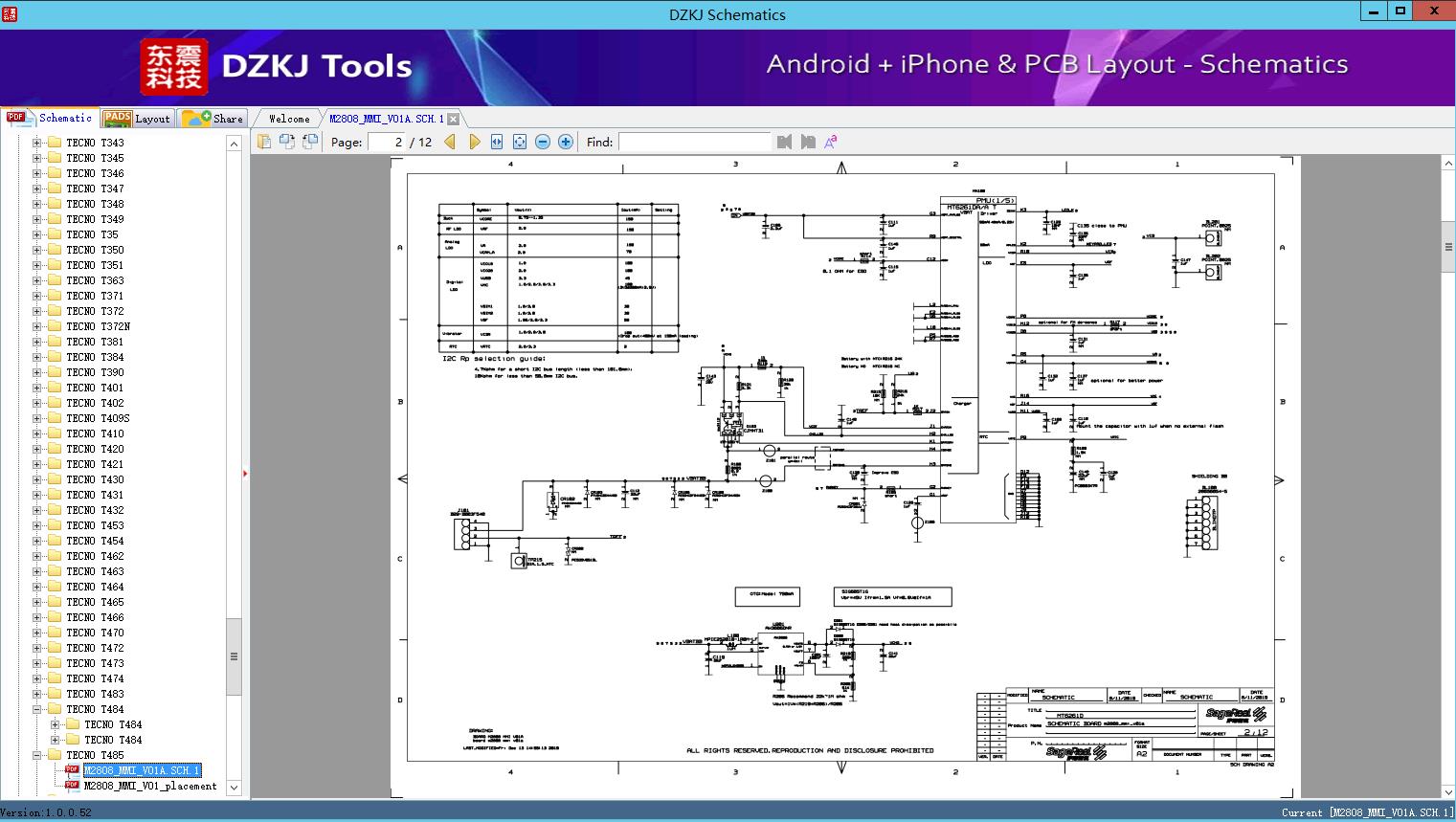Click the TECNO T343 folder icon

(x=55, y=143)
